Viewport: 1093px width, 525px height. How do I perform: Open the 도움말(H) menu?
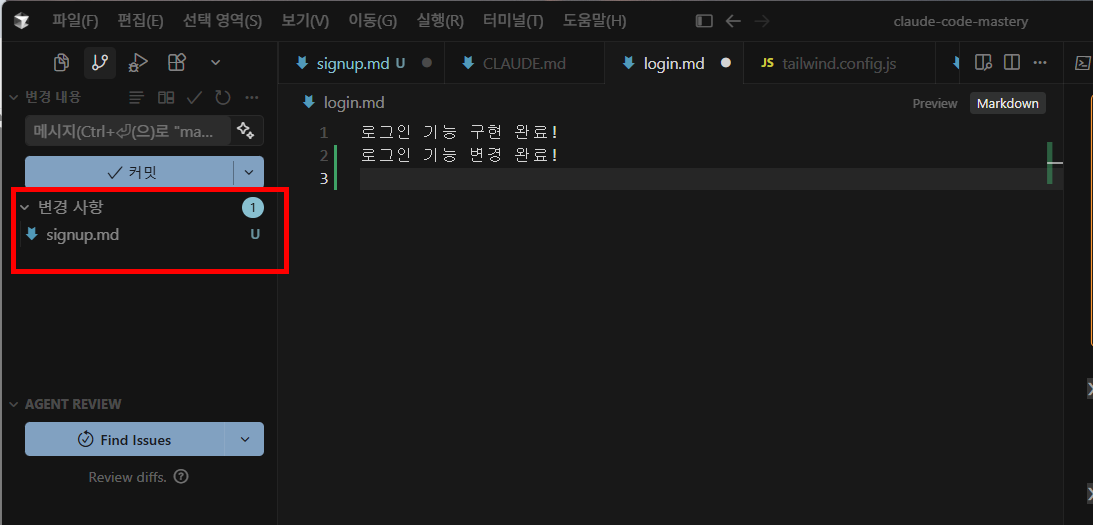[595, 21]
